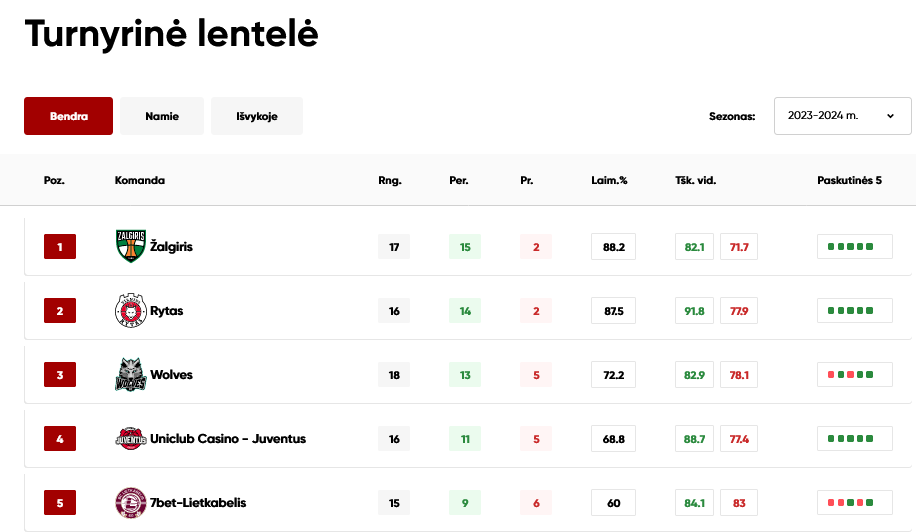
Task: Click the Žalgiris team logo
Action: click(130, 246)
